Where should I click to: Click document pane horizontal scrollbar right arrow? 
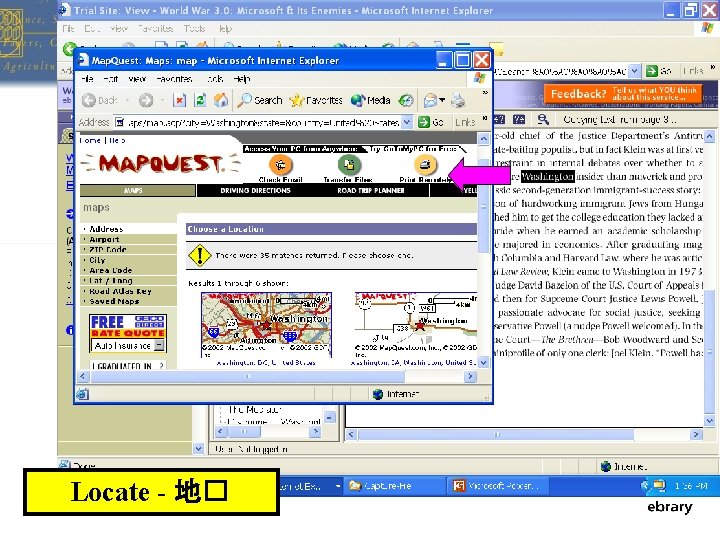pos(696,434)
